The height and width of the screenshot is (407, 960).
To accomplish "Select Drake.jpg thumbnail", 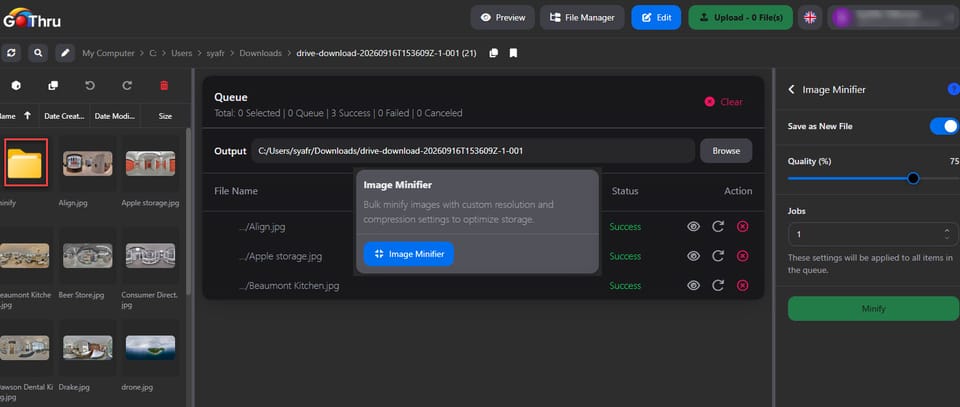I will click(x=88, y=348).
